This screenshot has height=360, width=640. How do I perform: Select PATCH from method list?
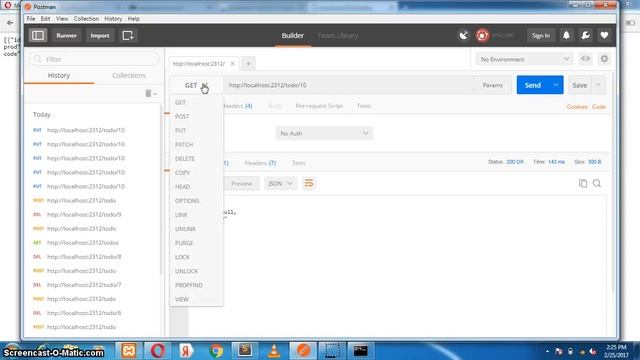184,144
